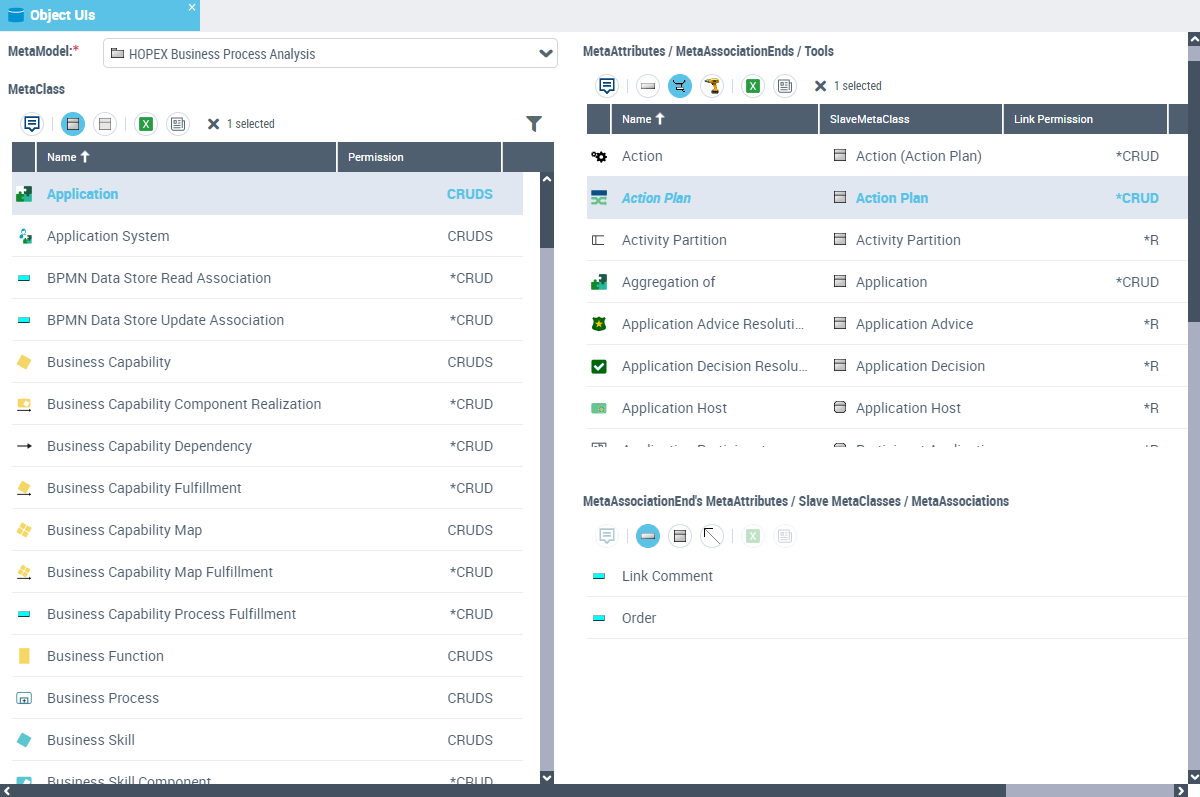The height and width of the screenshot is (797, 1200).
Task: Click the comment icon in MetaClass toolbar
Action: coord(32,124)
